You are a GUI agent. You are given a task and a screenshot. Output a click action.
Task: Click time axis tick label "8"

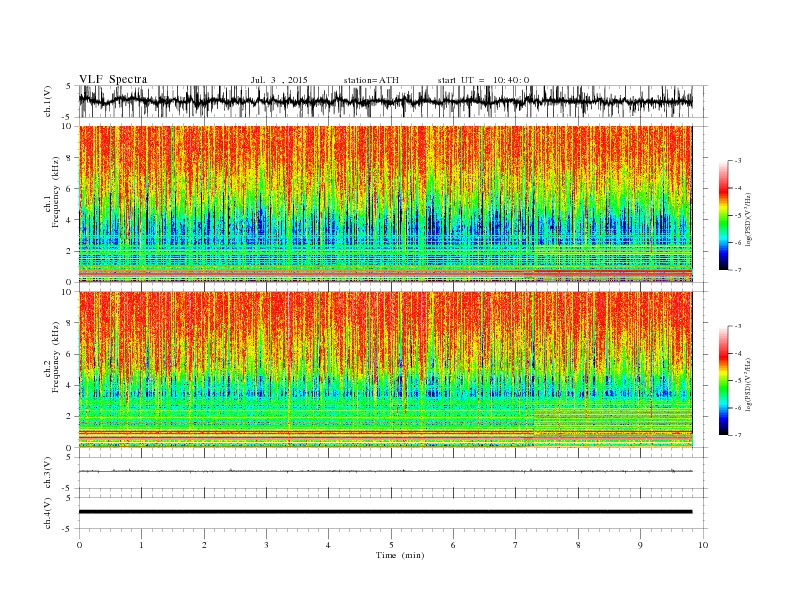click(x=578, y=545)
